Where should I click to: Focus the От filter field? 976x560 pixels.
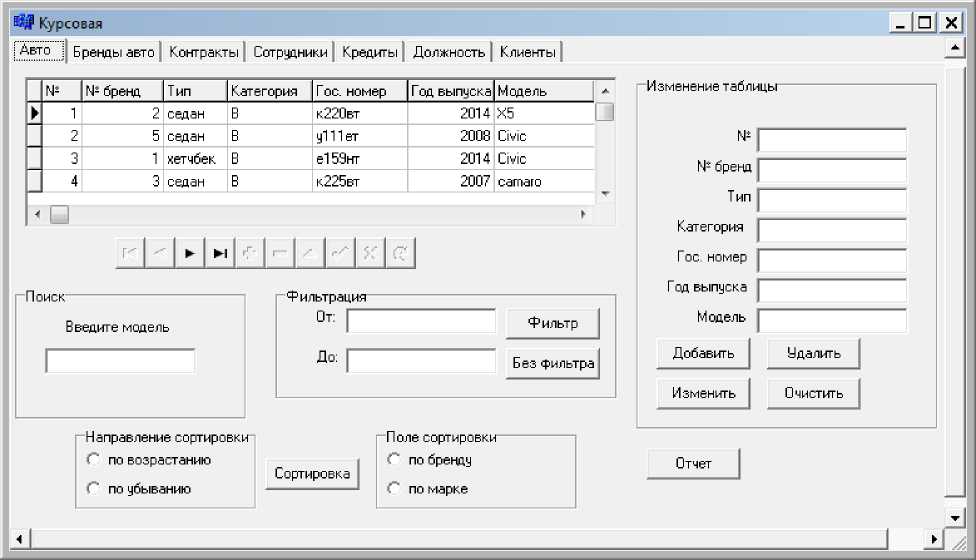click(x=421, y=321)
